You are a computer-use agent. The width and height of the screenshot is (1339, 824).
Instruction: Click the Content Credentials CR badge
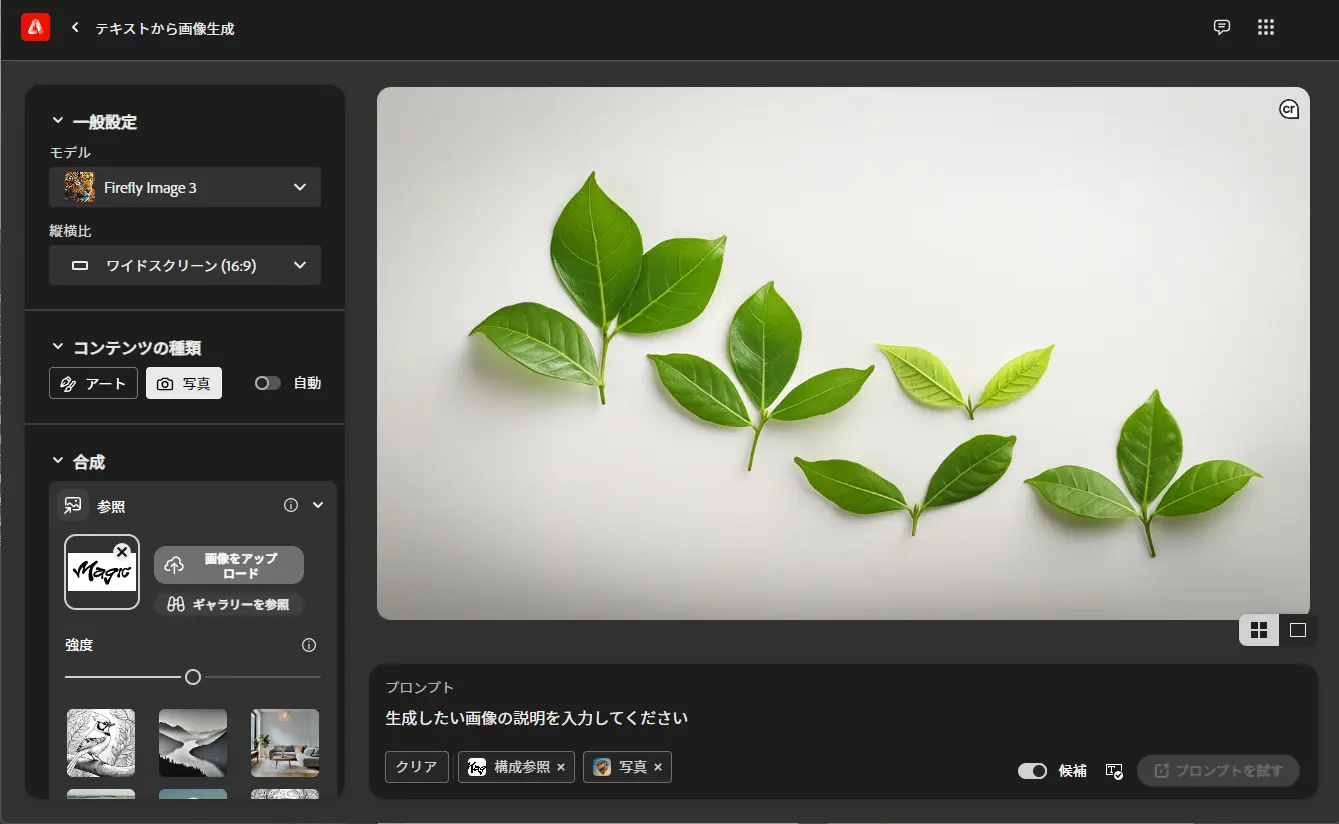(x=1289, y=109)
